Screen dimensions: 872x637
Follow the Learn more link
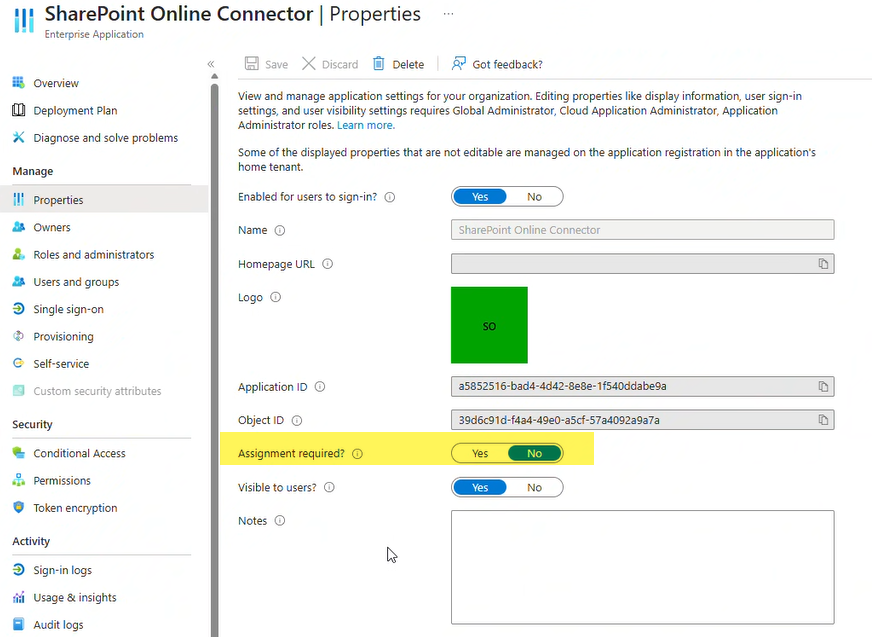click(x=365, y=126)
